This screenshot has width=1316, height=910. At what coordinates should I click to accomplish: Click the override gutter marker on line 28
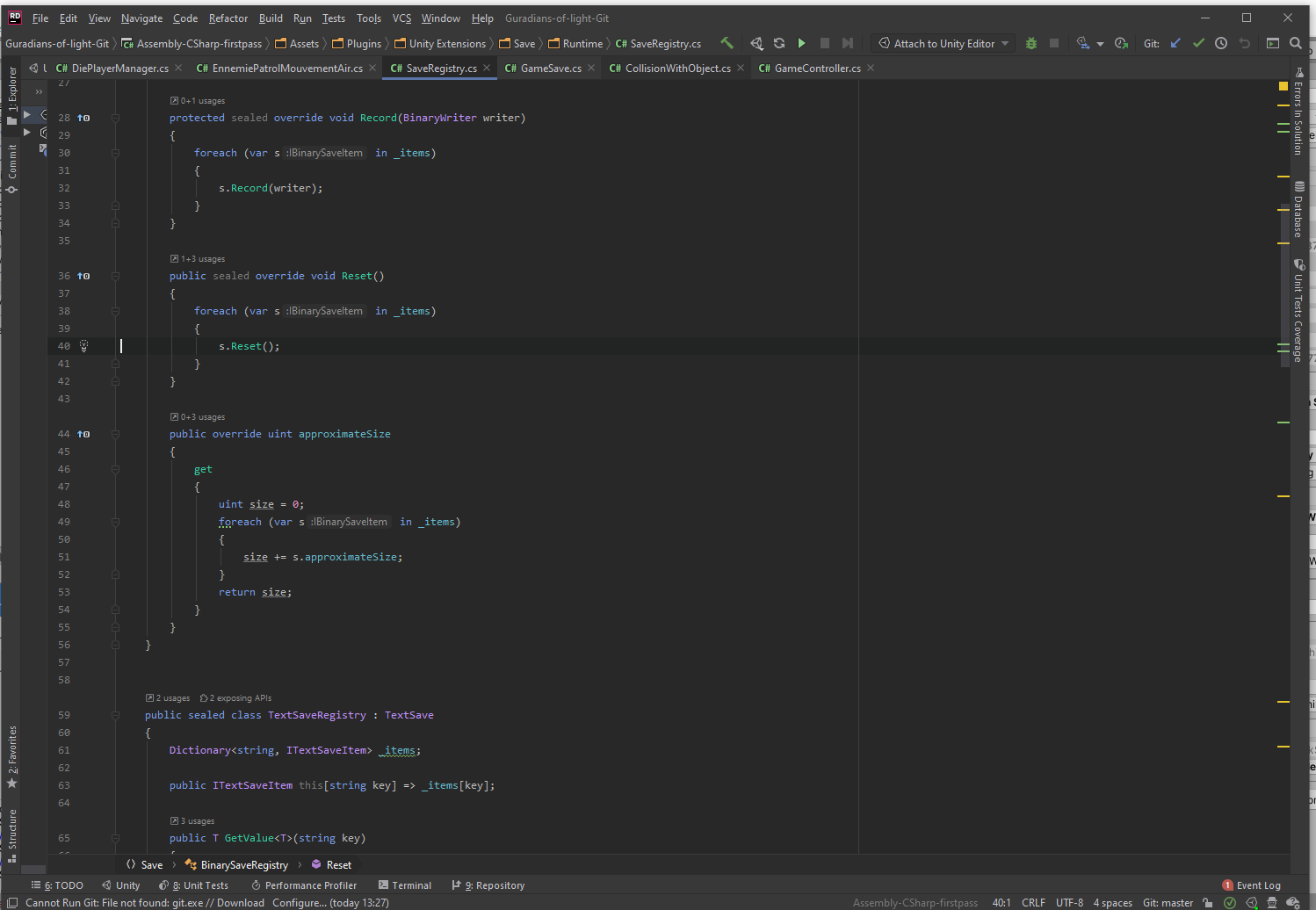83,118
